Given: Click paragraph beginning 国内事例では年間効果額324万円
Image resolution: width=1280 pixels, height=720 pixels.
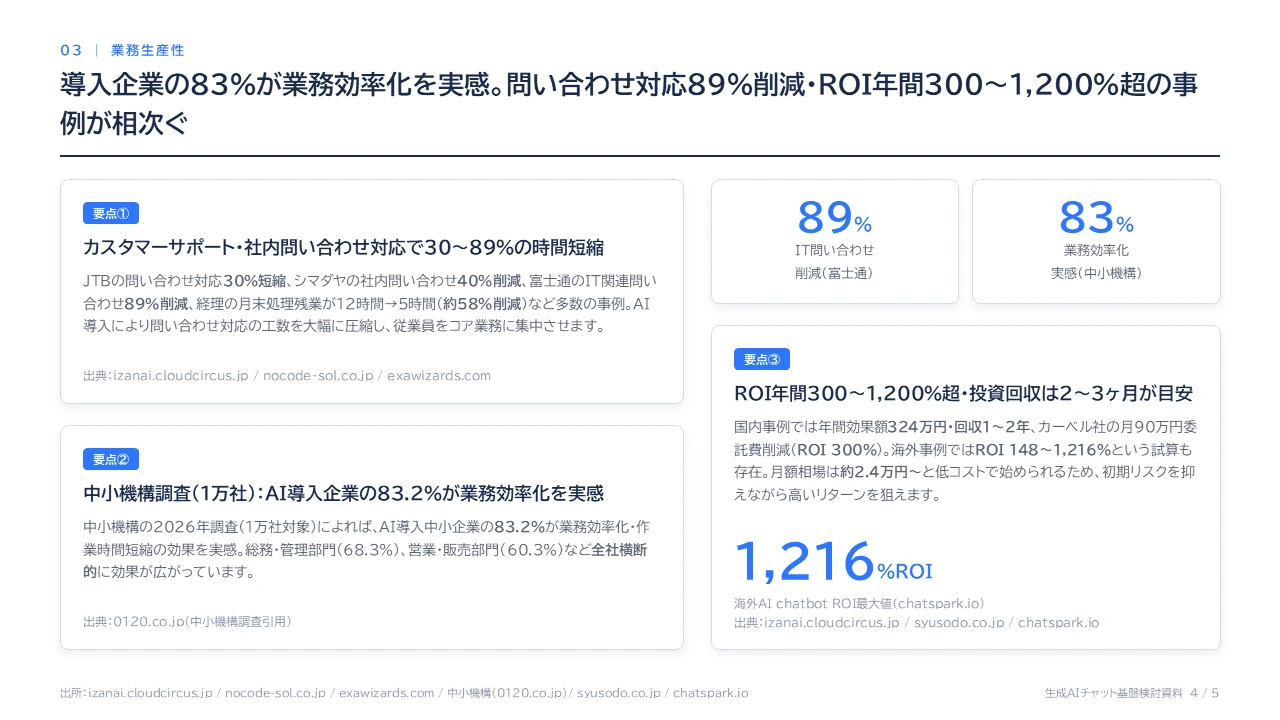Looking at the screenshot, I should tap(965, 459).
